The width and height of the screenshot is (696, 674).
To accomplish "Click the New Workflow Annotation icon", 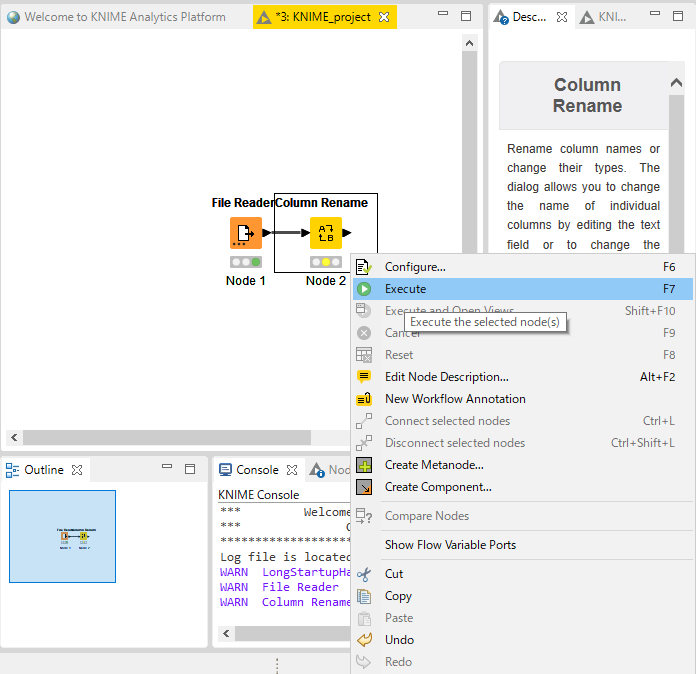I will coord(364,399).
